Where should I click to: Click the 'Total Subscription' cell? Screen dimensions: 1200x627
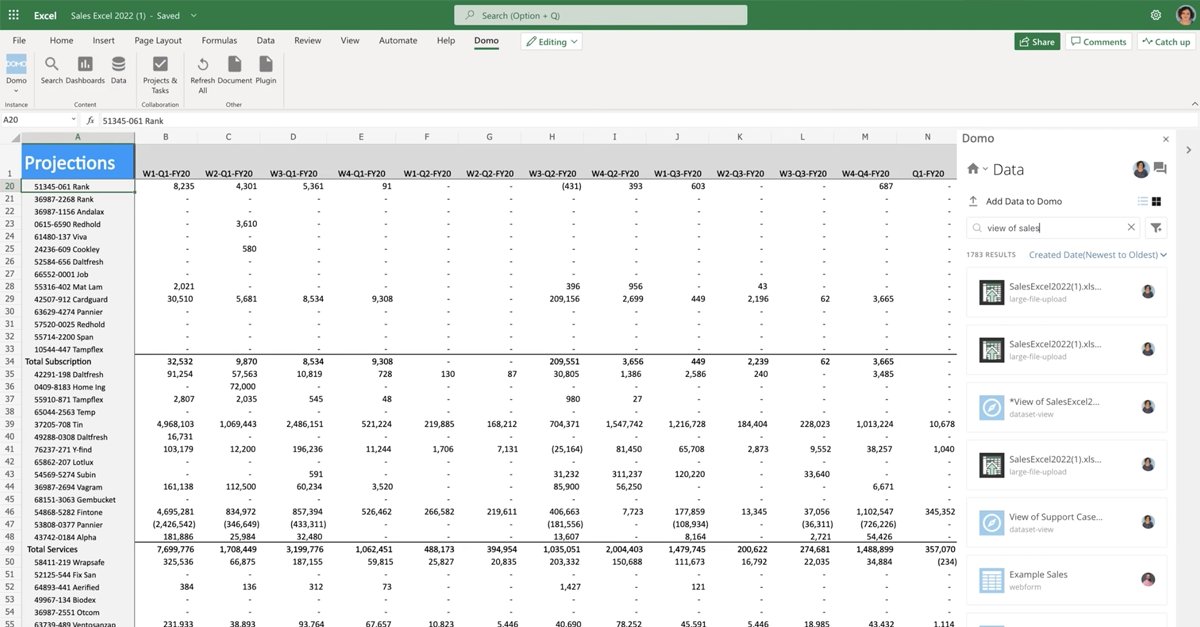coord(78,361)
